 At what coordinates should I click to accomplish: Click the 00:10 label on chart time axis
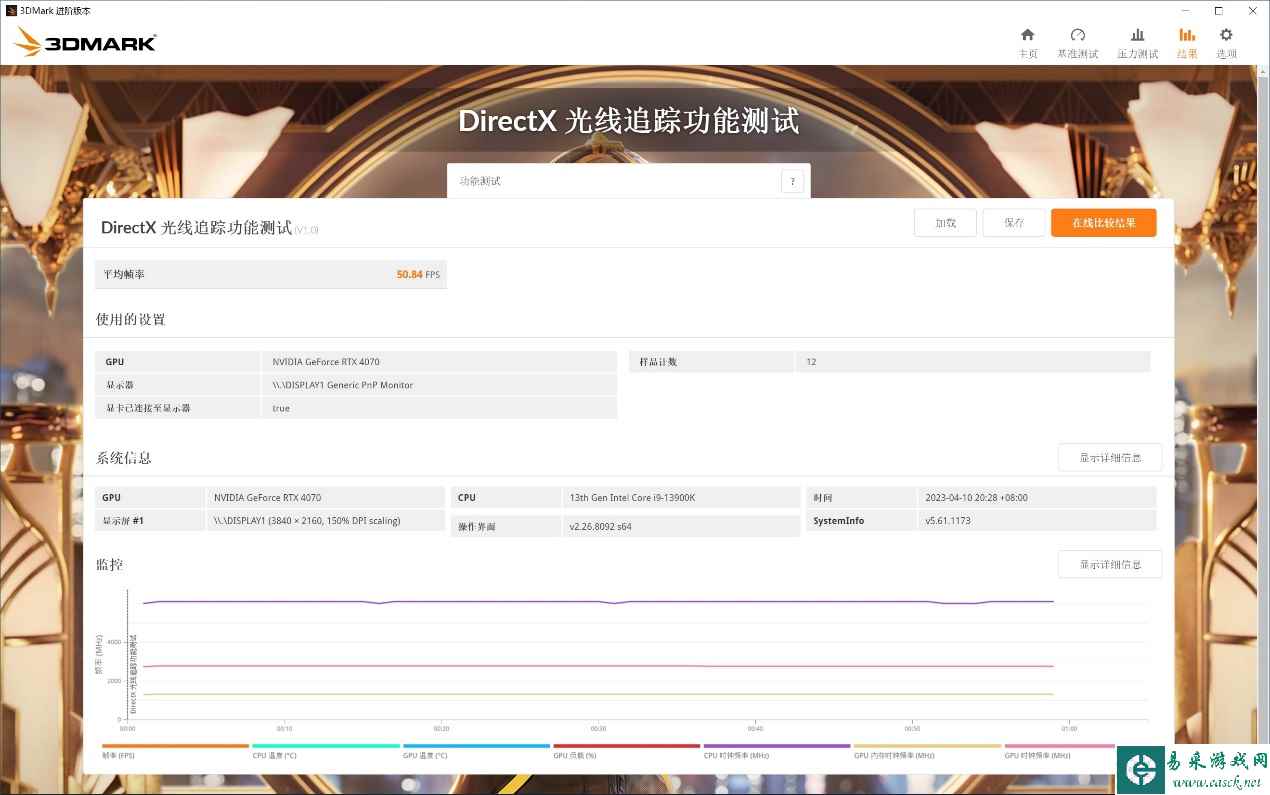click(x=284, y=729)
